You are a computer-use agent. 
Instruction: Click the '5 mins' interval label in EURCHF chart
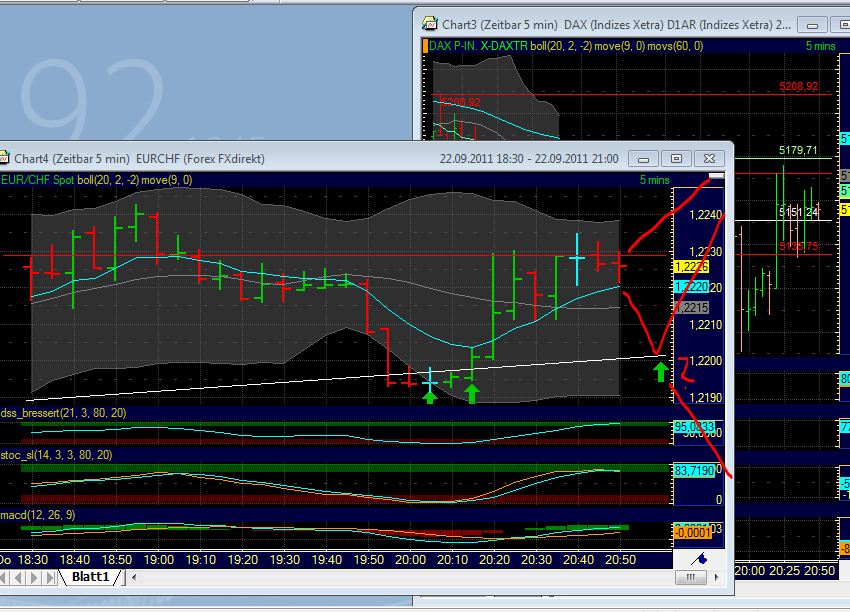point(655,180)
